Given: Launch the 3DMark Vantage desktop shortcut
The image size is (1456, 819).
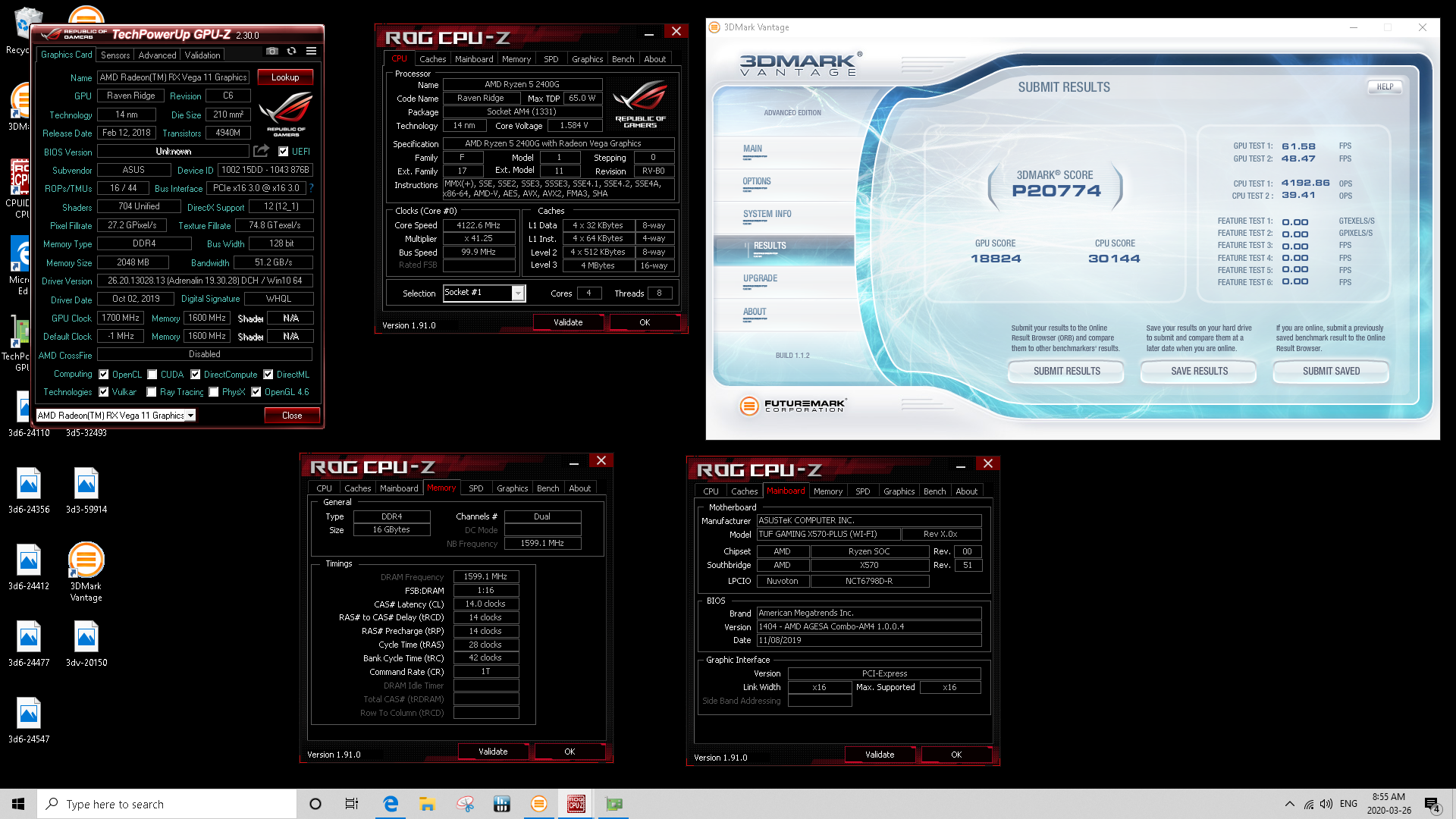Looking at the screenshot, I should tap(86, 572).
